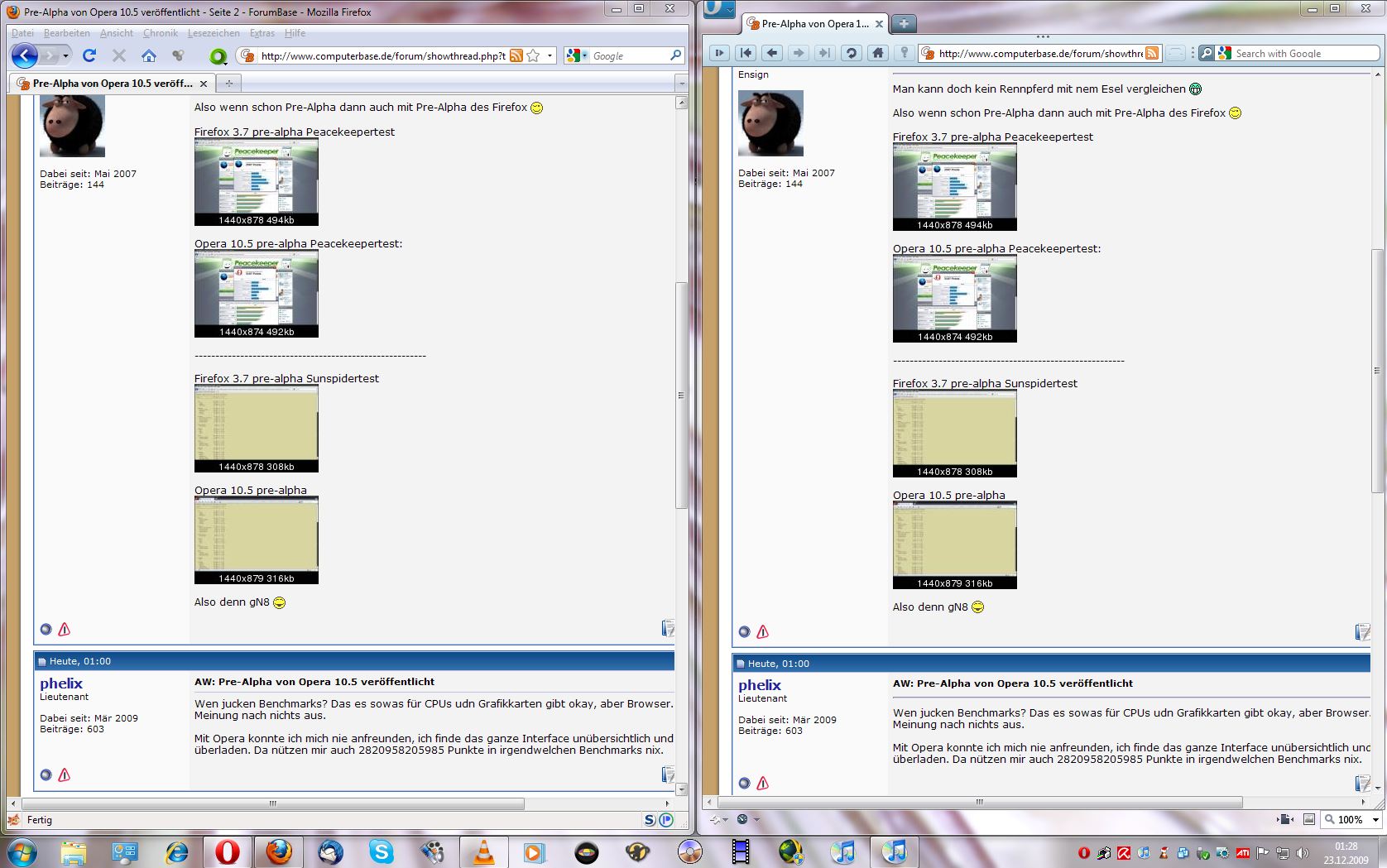1387x868 pixels.
Task: Open the Chronik menu
Action: pyautogui.click(x=161, y=33)
